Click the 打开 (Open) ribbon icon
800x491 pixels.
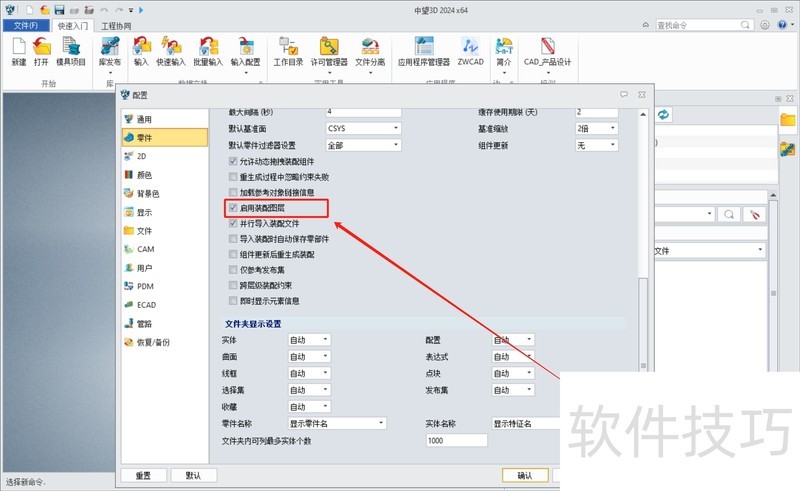coord(41,52)
